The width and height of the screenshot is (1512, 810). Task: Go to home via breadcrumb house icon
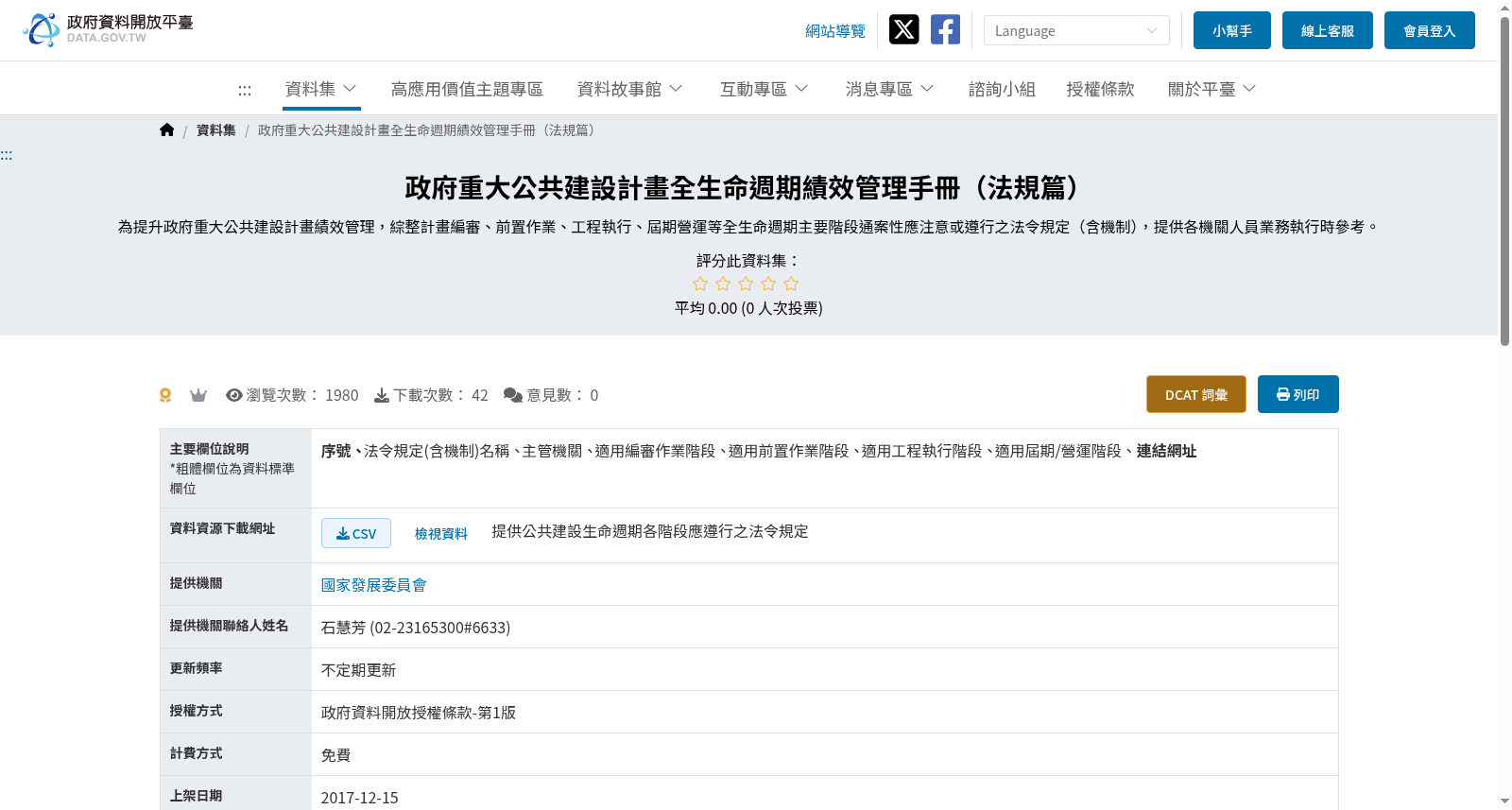(x=167, y=130)
